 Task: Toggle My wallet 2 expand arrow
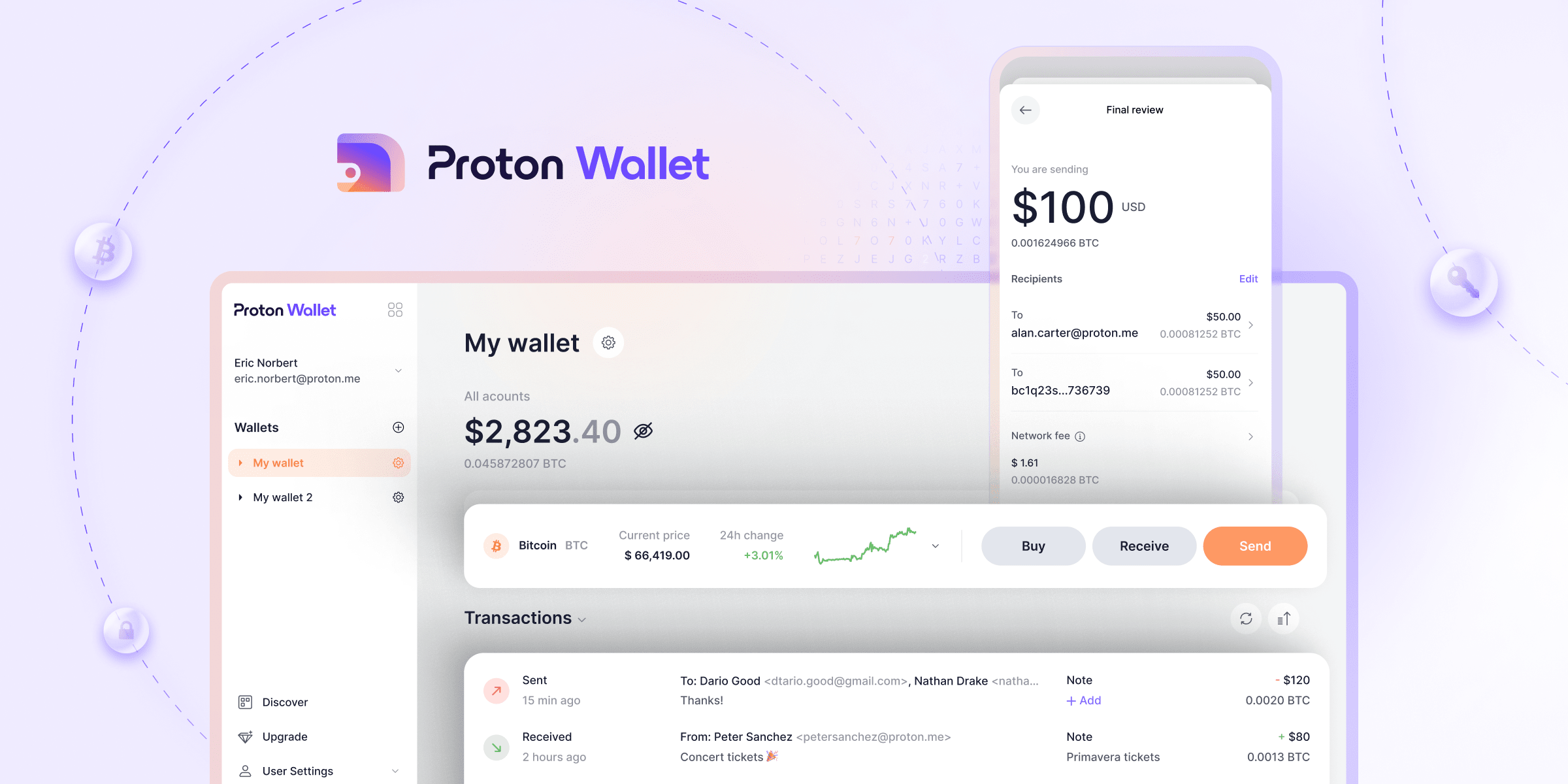(240, 497)
